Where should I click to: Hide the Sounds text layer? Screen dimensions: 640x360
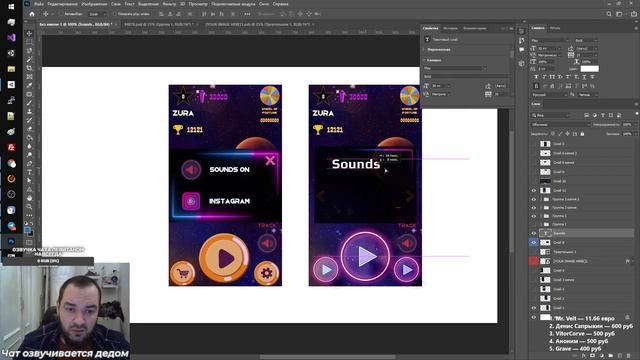pyautogui.click(x=533, y=233)
